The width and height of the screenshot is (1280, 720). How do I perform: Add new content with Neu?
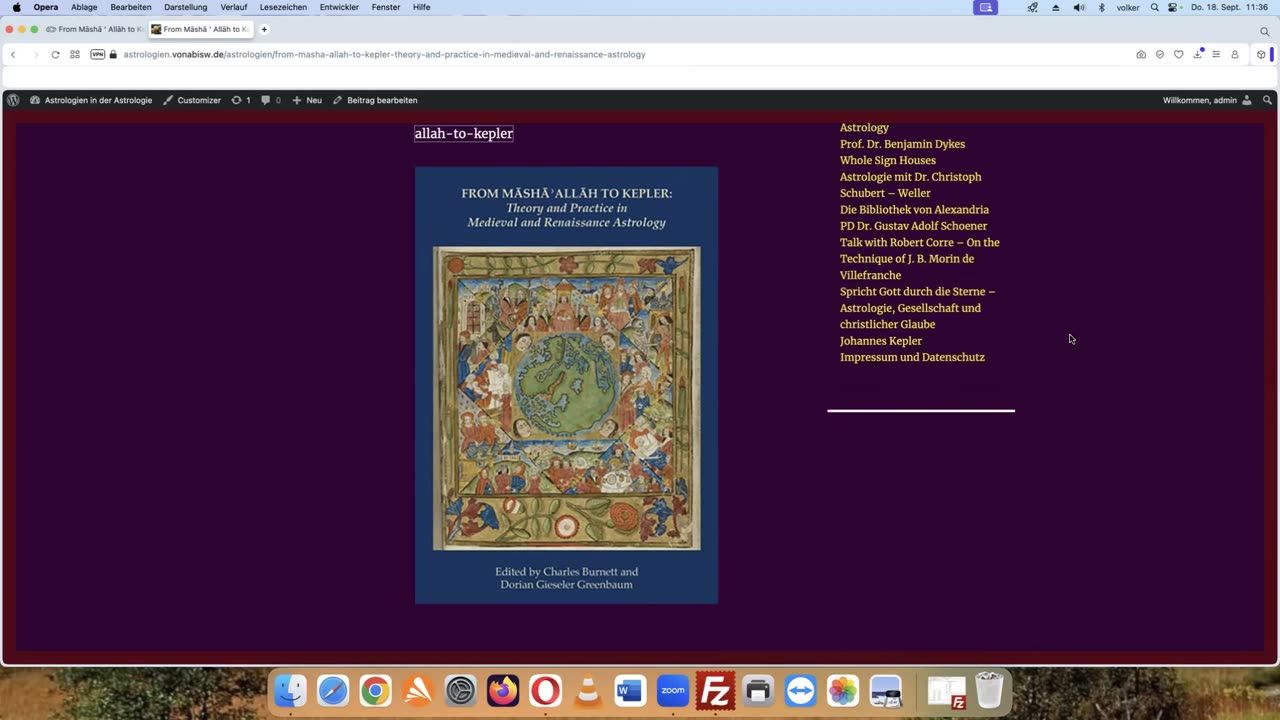point(307,100)
